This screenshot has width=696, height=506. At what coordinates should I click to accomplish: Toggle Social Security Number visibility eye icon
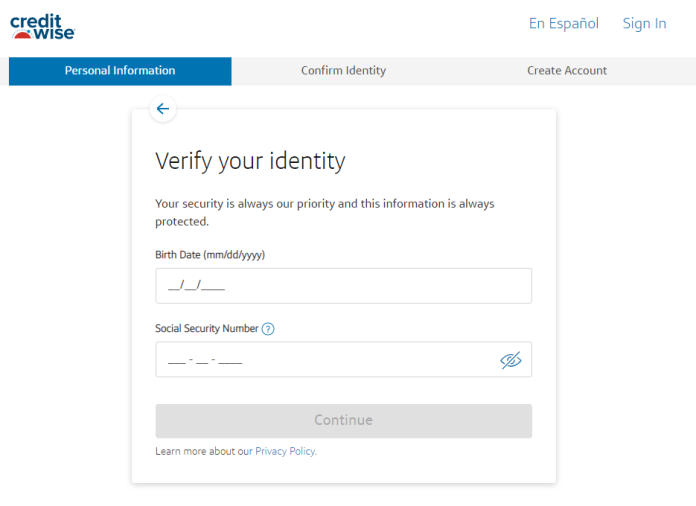click(511, 360)
